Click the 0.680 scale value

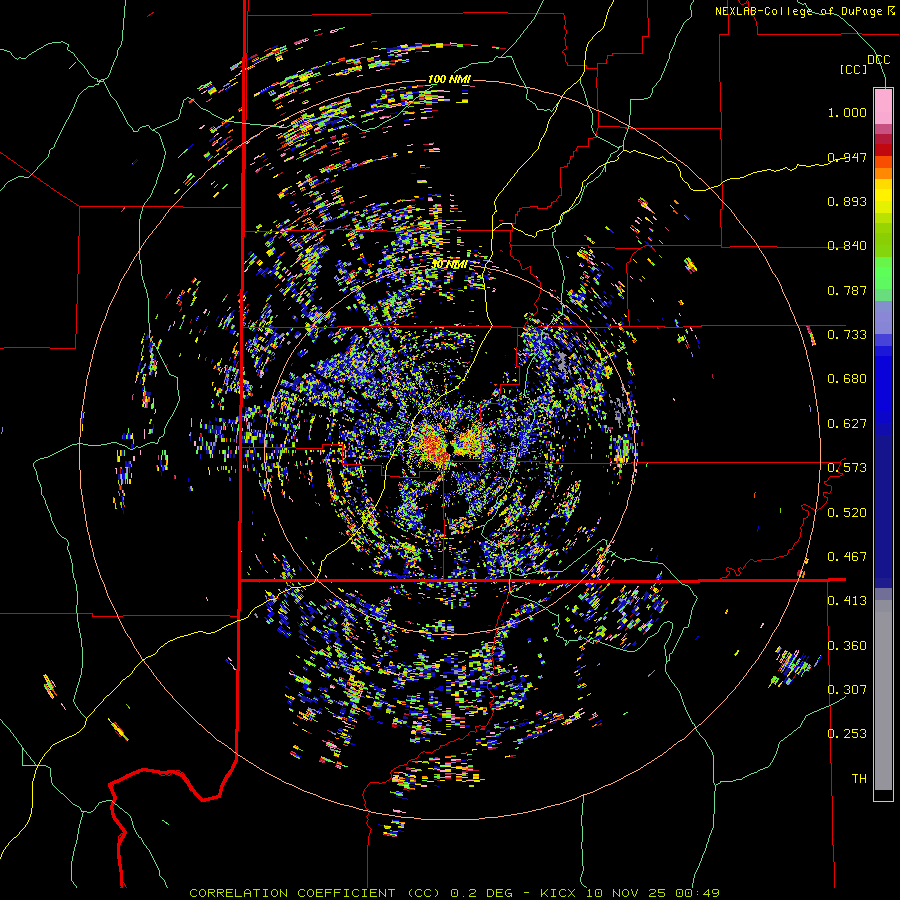tap(847, 379)
